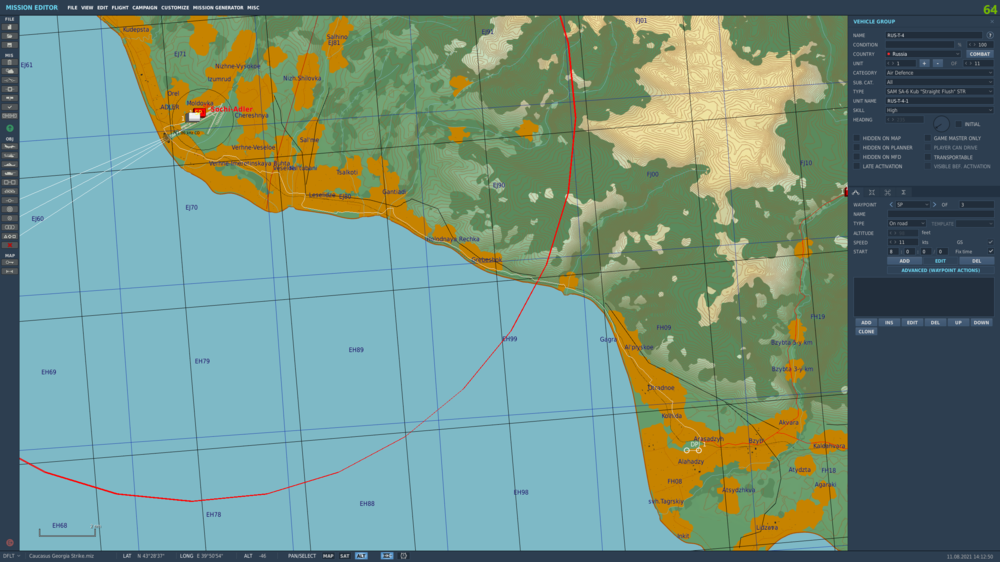Open the Country dropdown showing Russia

923,54
